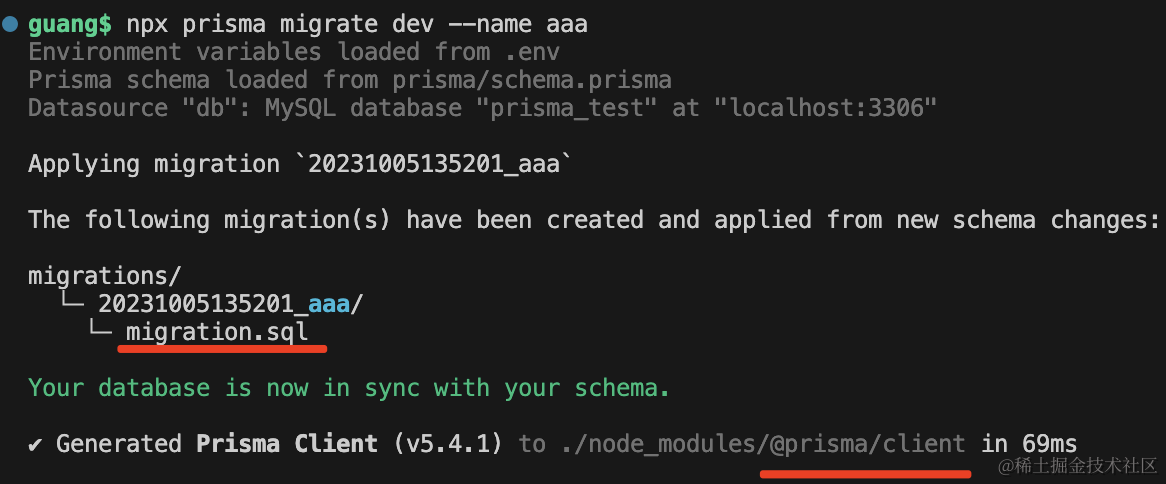Open the migration.sql file
This screenshot has height=484, width=1166.
click(217, 331)
